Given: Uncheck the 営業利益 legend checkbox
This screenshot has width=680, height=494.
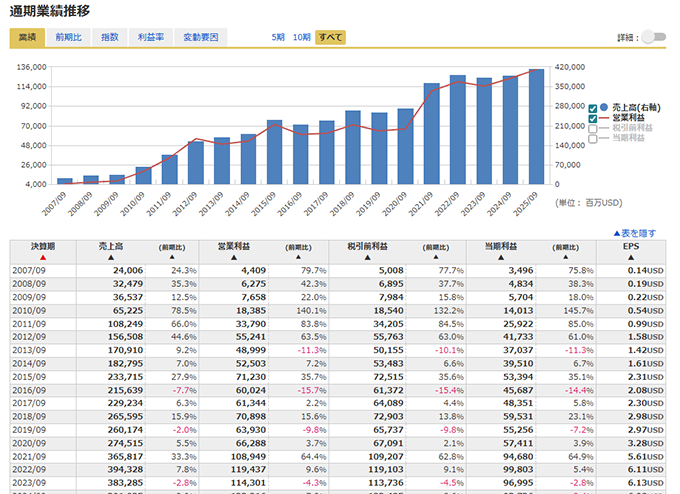Looking at the screenshot, I should (x=594, y=118).
